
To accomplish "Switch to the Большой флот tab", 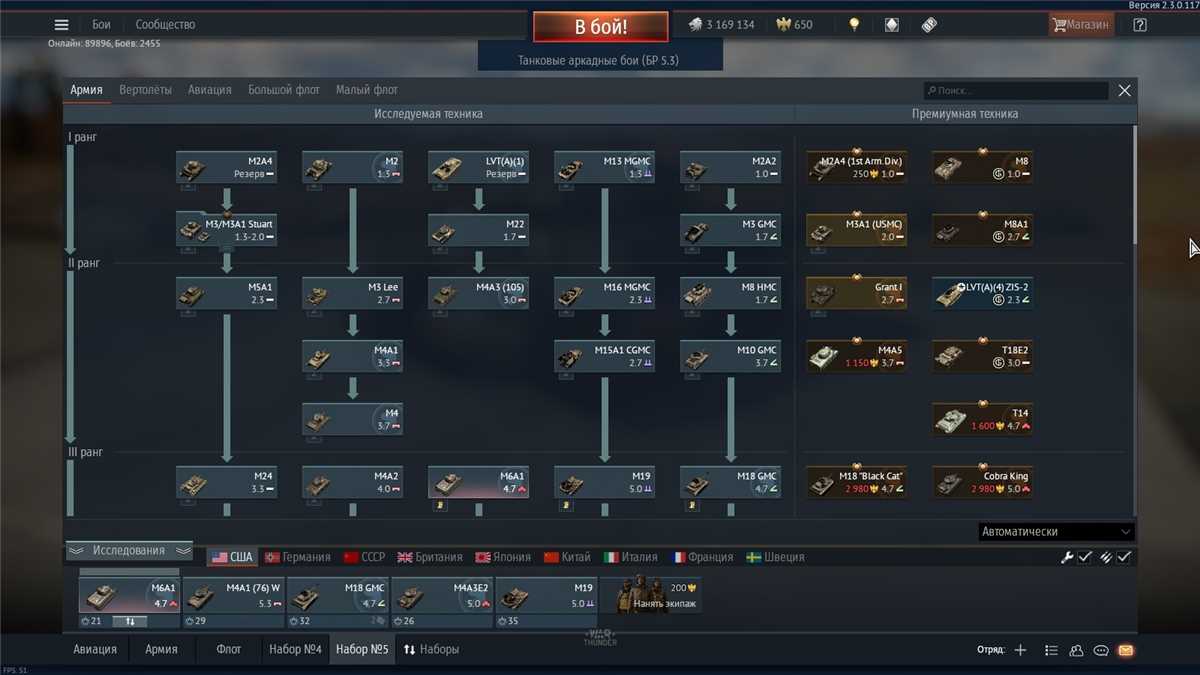I will click(284, 90).
